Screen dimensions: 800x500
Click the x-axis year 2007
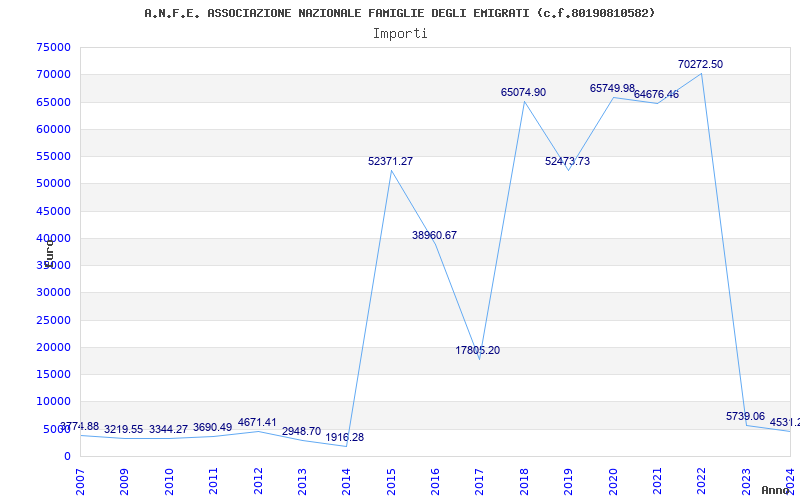click(80, 481)
